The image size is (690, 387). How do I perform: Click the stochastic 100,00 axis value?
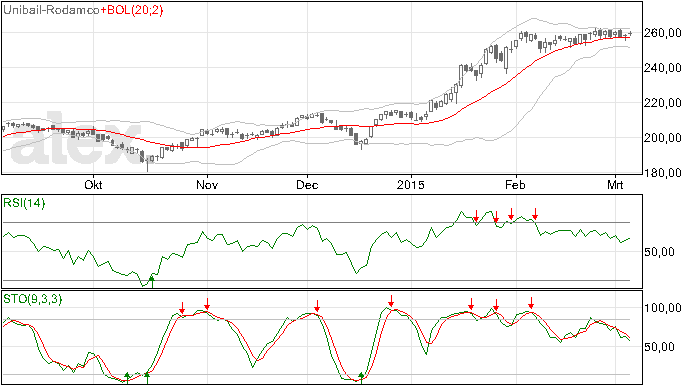pyautogui.click(x=663, y=308)
